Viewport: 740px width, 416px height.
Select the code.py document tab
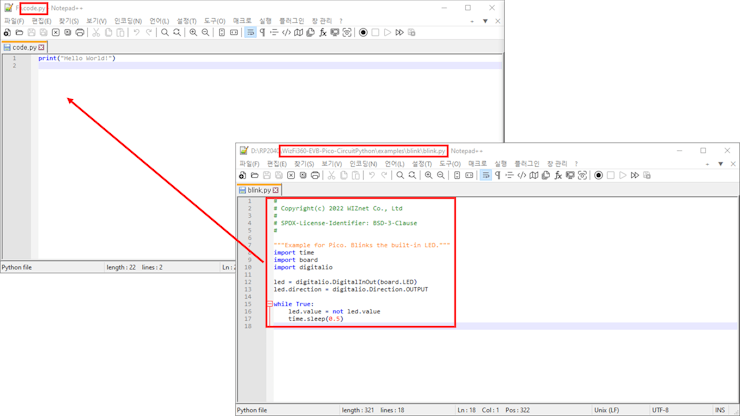(23, 47)
